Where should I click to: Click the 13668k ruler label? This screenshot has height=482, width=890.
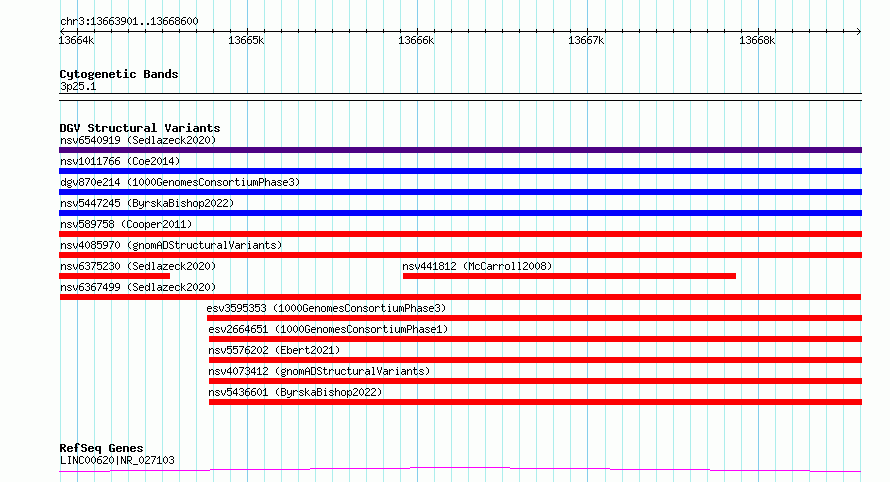coord(757,40)
